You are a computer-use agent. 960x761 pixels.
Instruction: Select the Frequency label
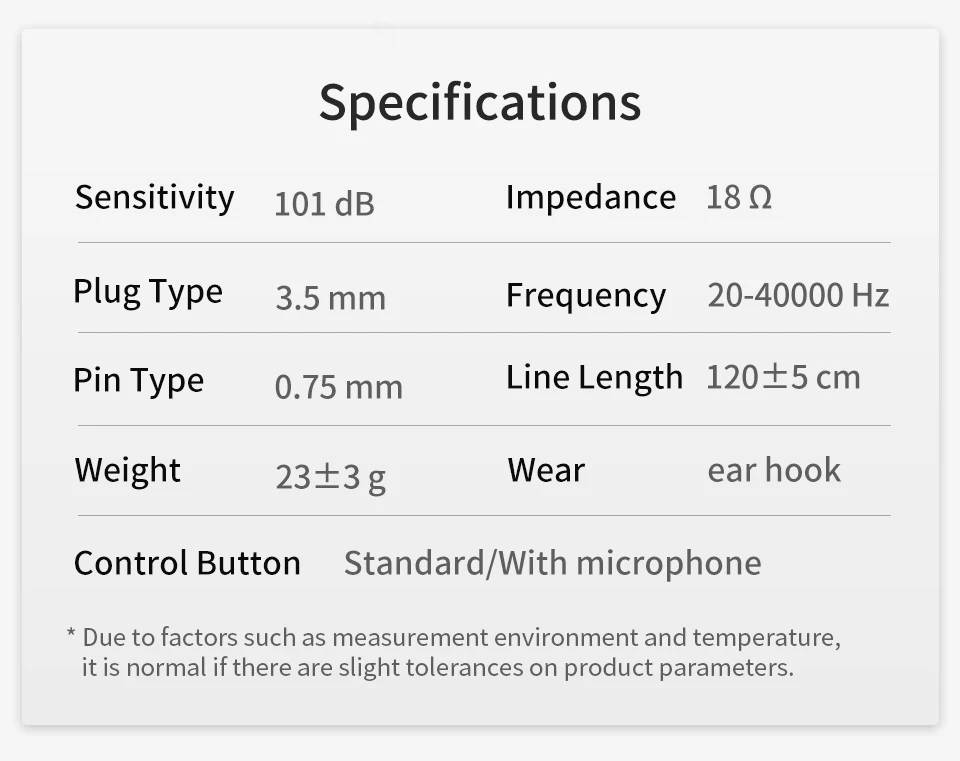[x=586, y=296]
